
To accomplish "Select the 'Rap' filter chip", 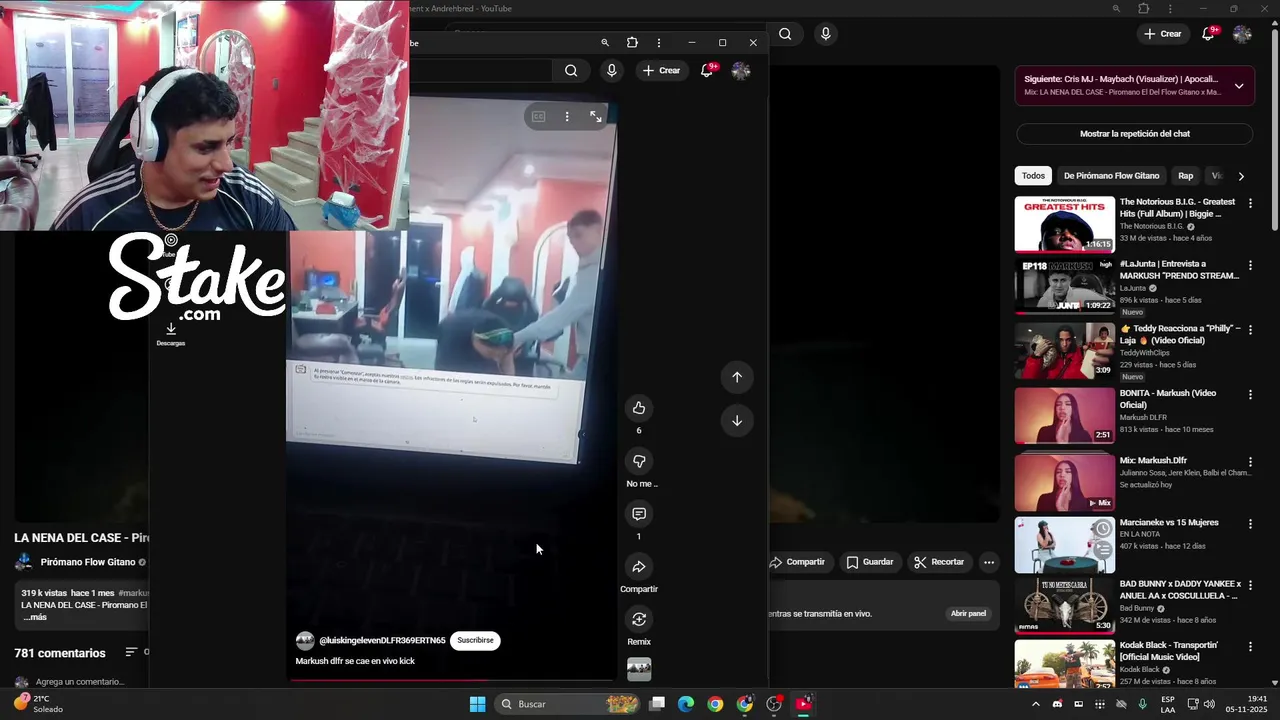I will click(x=1185, y=176).
